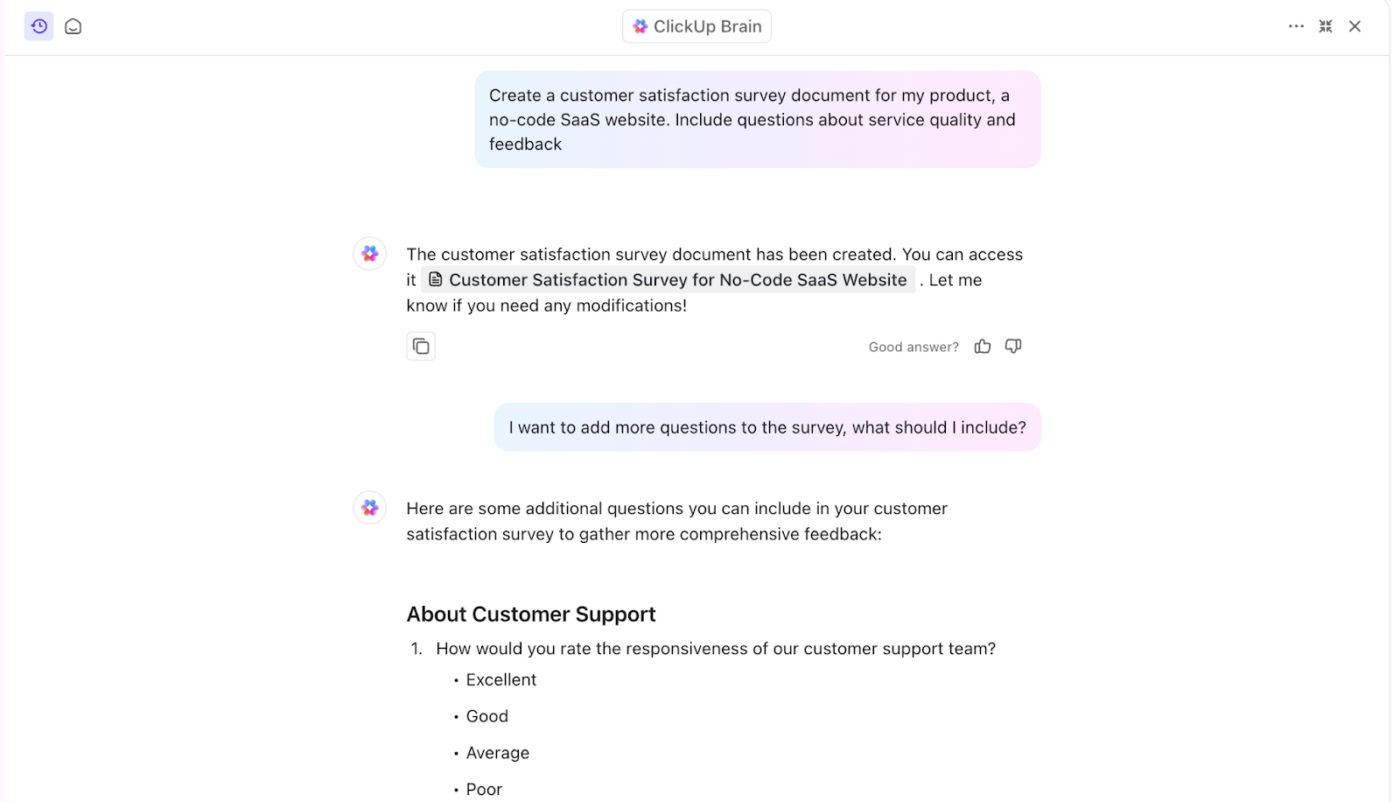Copy the first answer with copy icon
1400x802 pixels.
point(421,346)
